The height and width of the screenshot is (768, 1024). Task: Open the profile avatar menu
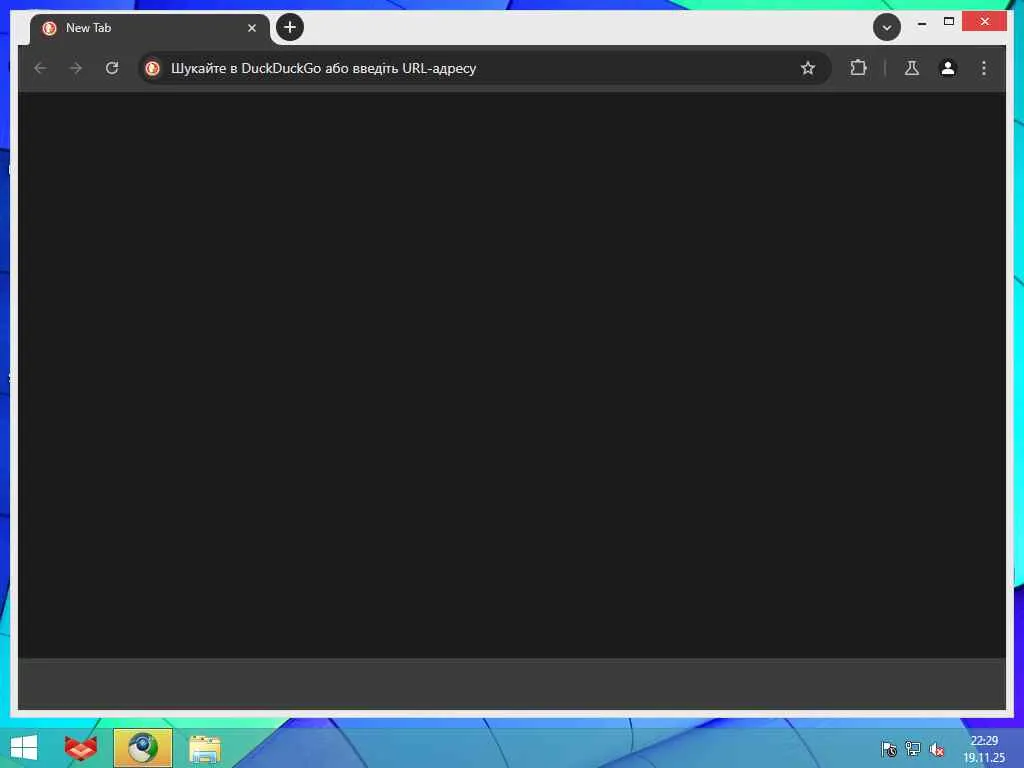(x=948, y=68)
